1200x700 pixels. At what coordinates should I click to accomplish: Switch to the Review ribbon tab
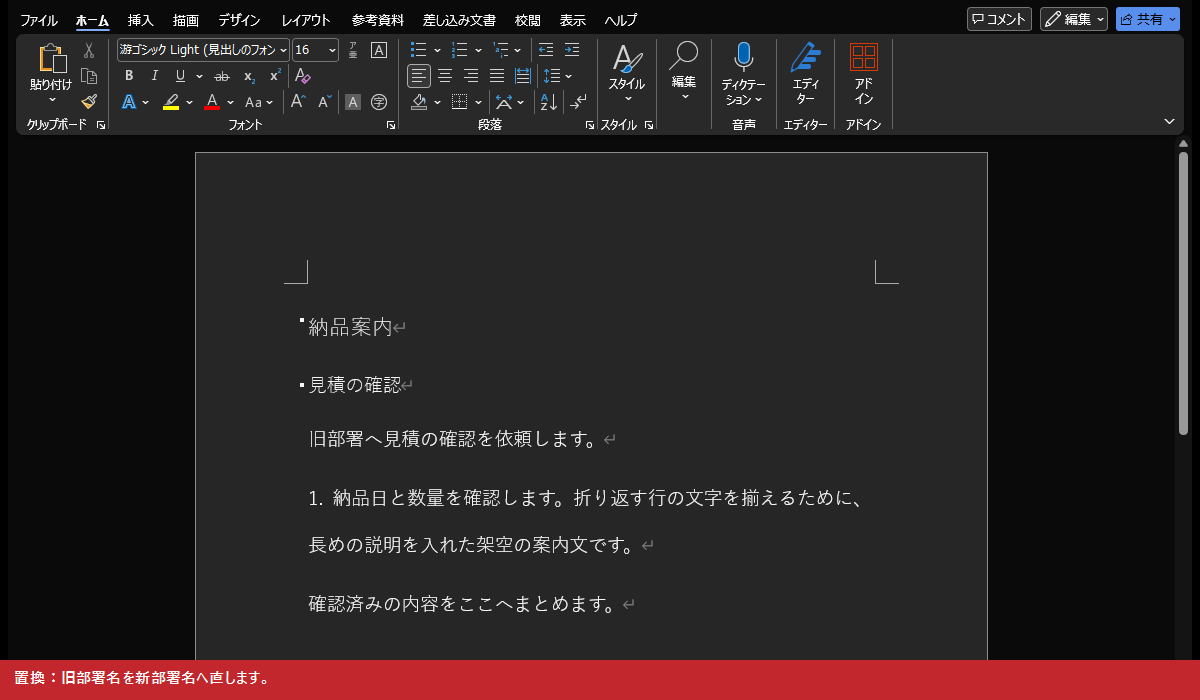coord(528,20)
